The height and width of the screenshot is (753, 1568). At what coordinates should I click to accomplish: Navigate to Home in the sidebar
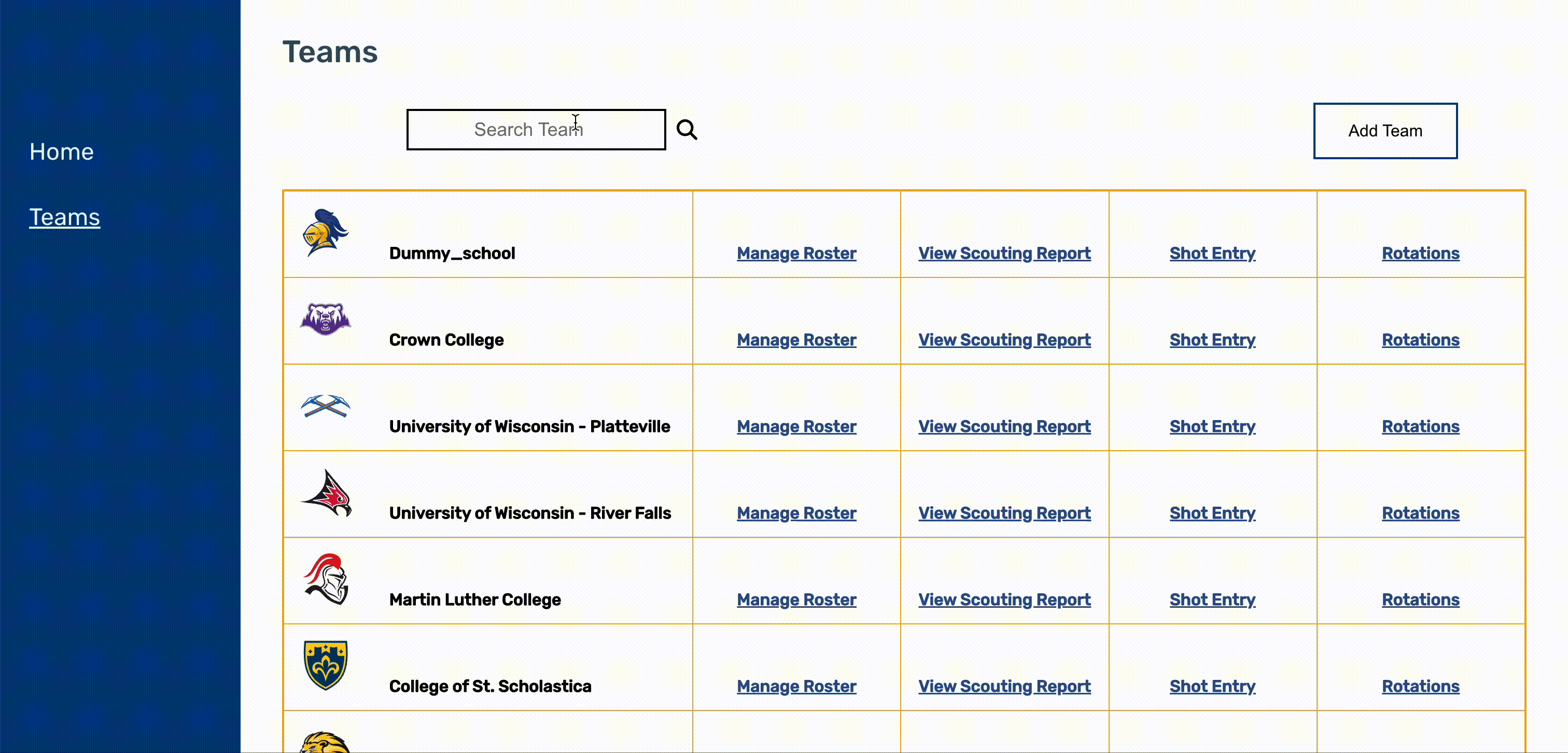(61, 151)
